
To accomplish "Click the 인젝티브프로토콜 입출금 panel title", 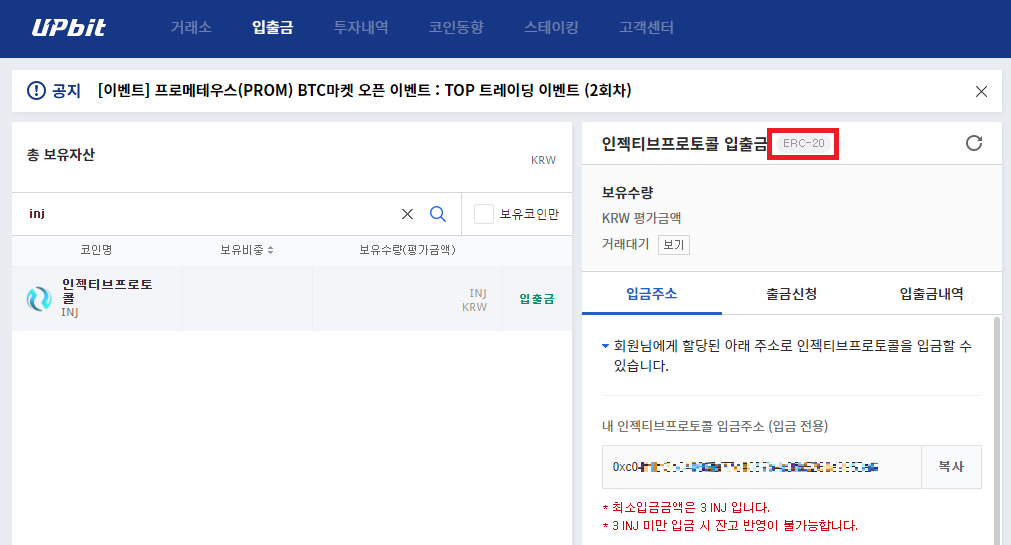I will pos(685,143).
